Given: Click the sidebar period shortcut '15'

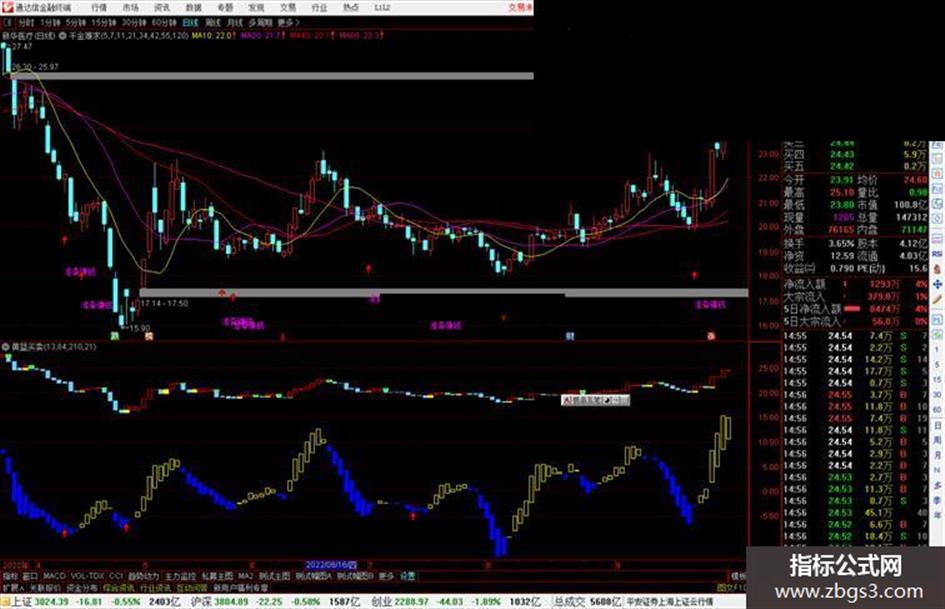Looking at the screenshot, I should tap(937, 380).
